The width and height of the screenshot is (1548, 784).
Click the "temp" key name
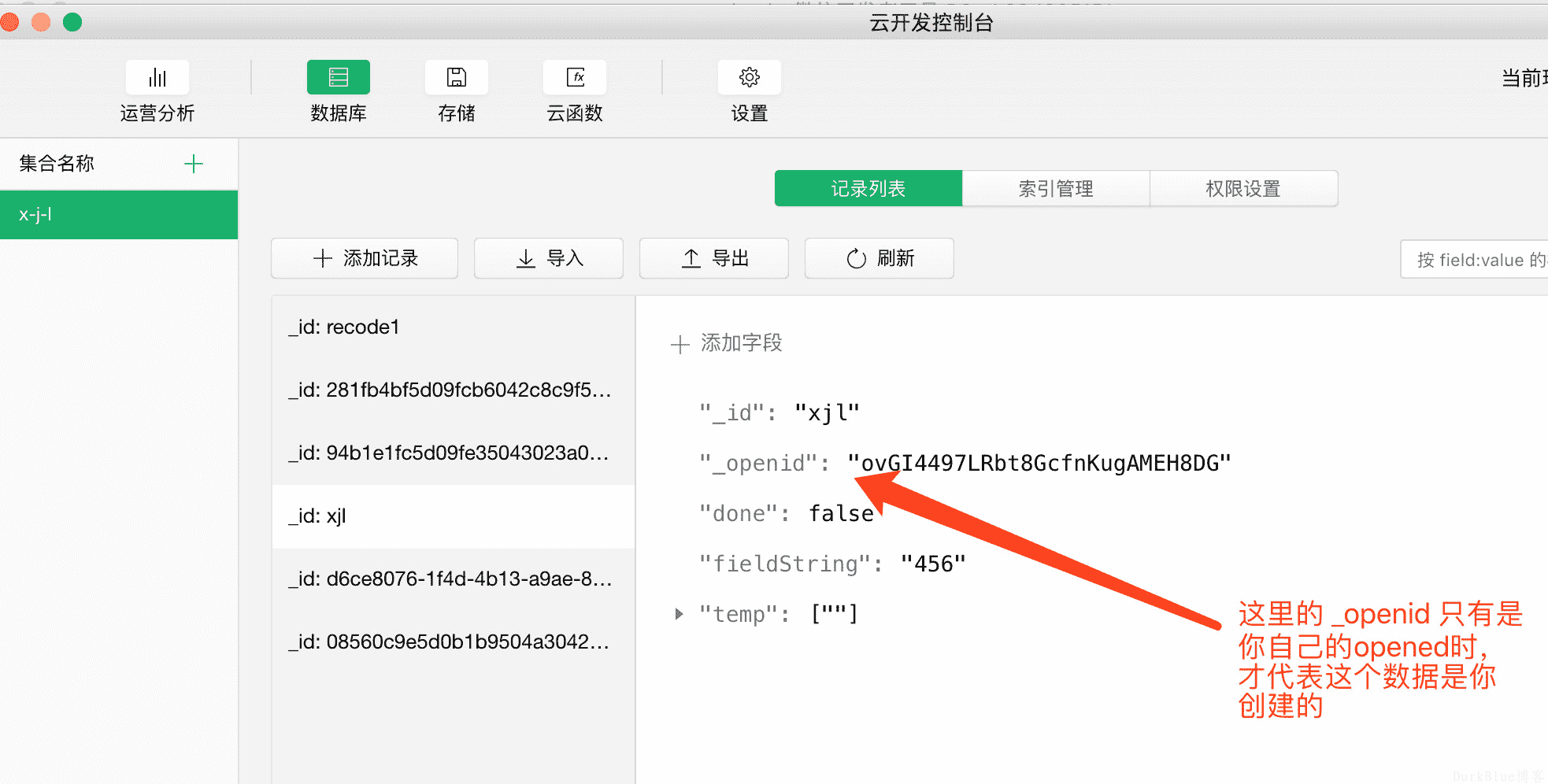point(739,613)
